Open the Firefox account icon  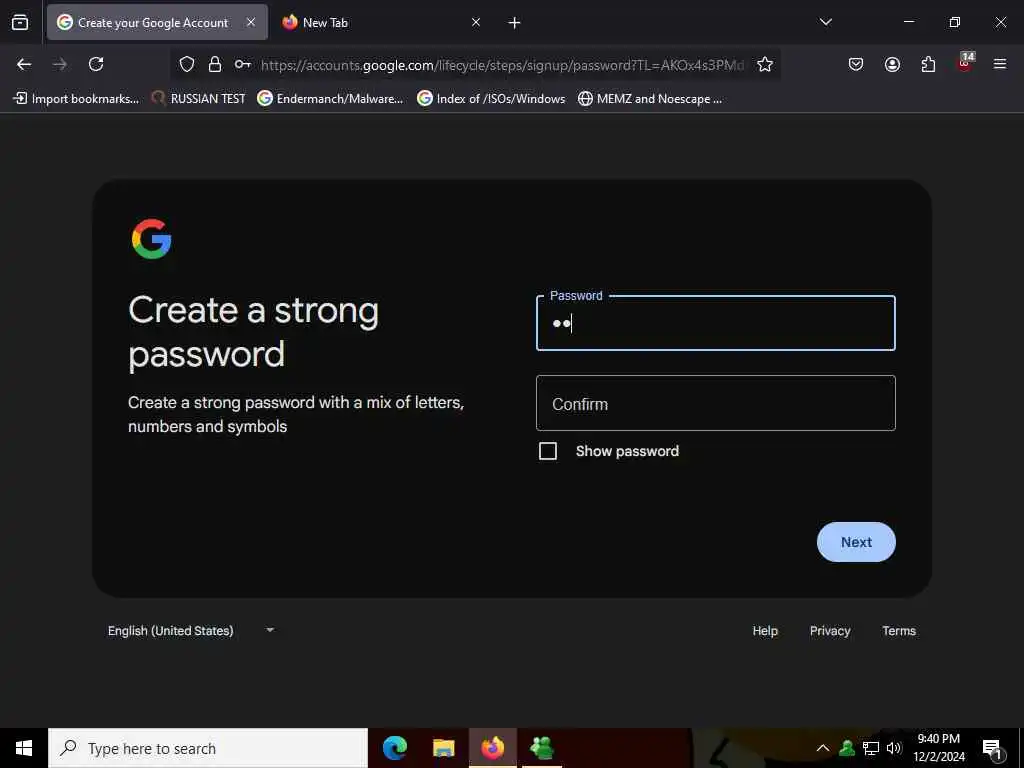click(x=892, y=64)
